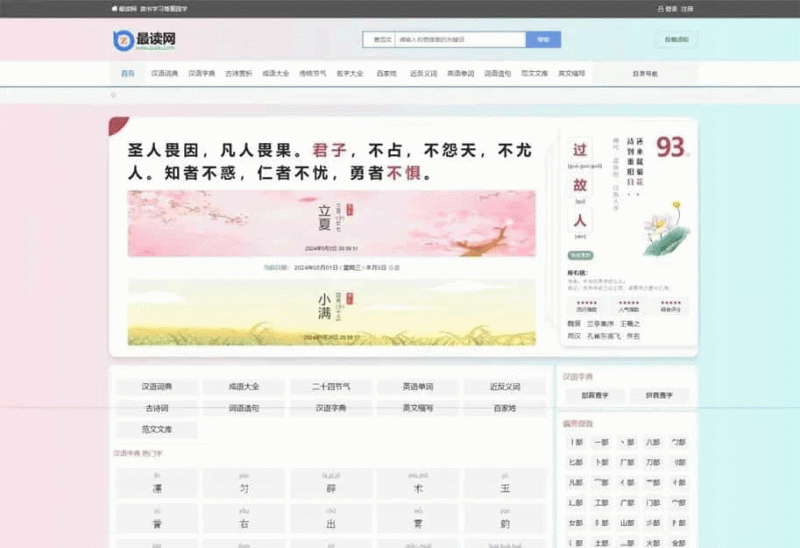Click into the keyword search input field
Image resolution: width=800 pixels, height=548 pixels.
(458, 40)
